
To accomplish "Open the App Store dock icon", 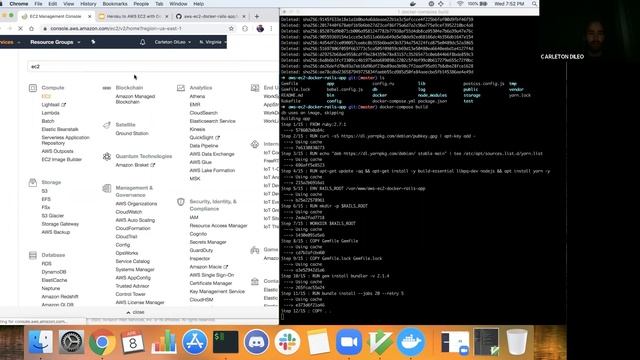I will coord(195,342).
